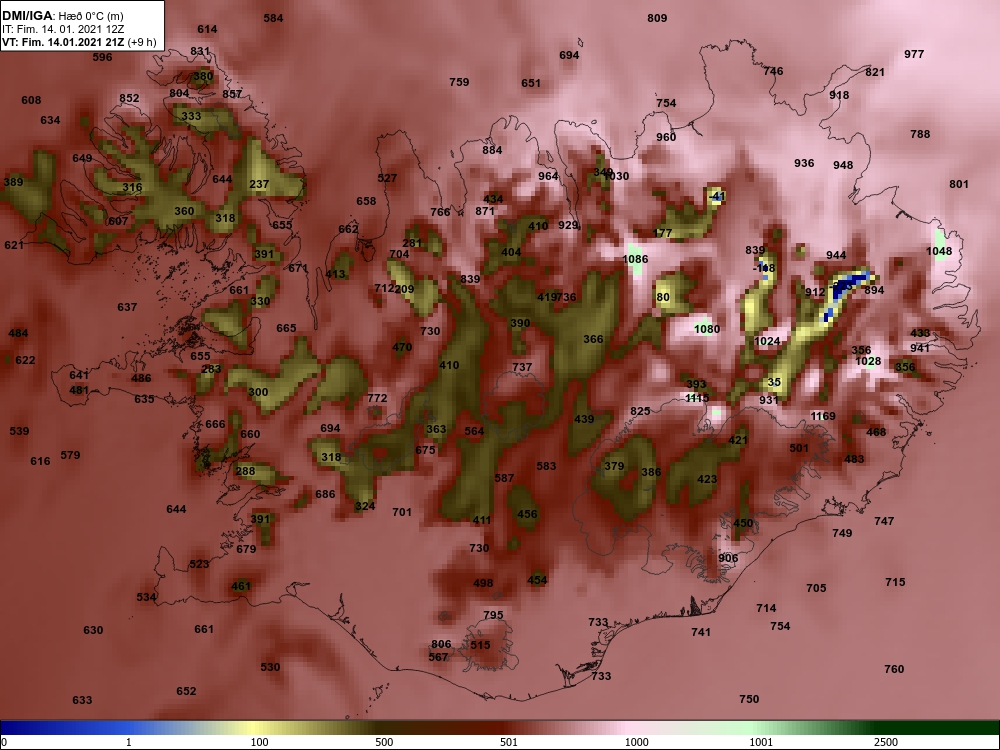Click the map value '316'
The width and height of the screenshot is (1000, 750).
pyautogui.click(x=132, y=188)
